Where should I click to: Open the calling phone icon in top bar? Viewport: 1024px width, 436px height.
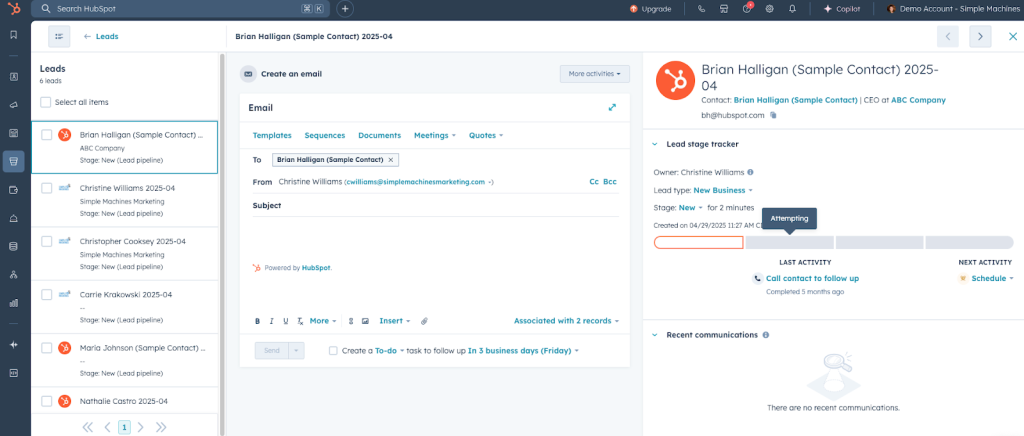coord(701,9)
